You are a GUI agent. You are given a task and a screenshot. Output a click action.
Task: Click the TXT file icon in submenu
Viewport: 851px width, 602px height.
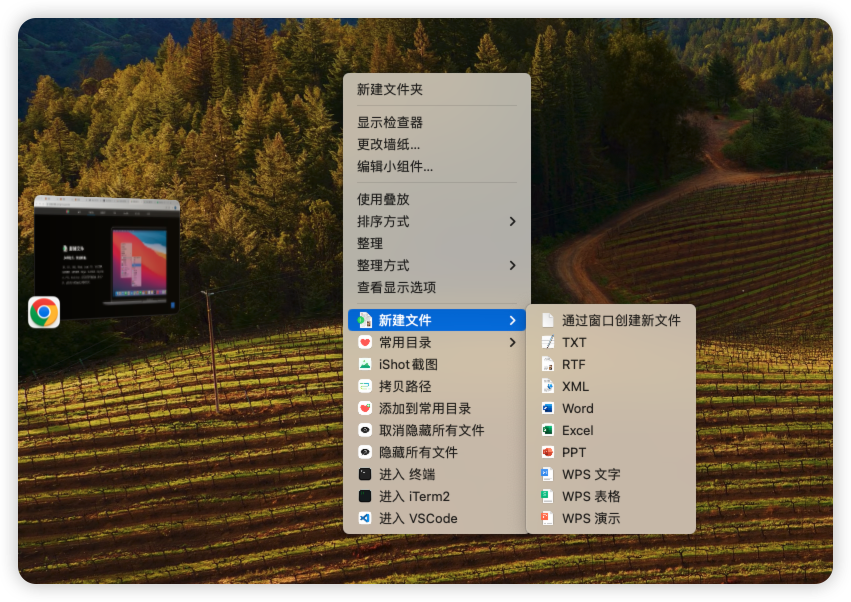coord(548,343)
